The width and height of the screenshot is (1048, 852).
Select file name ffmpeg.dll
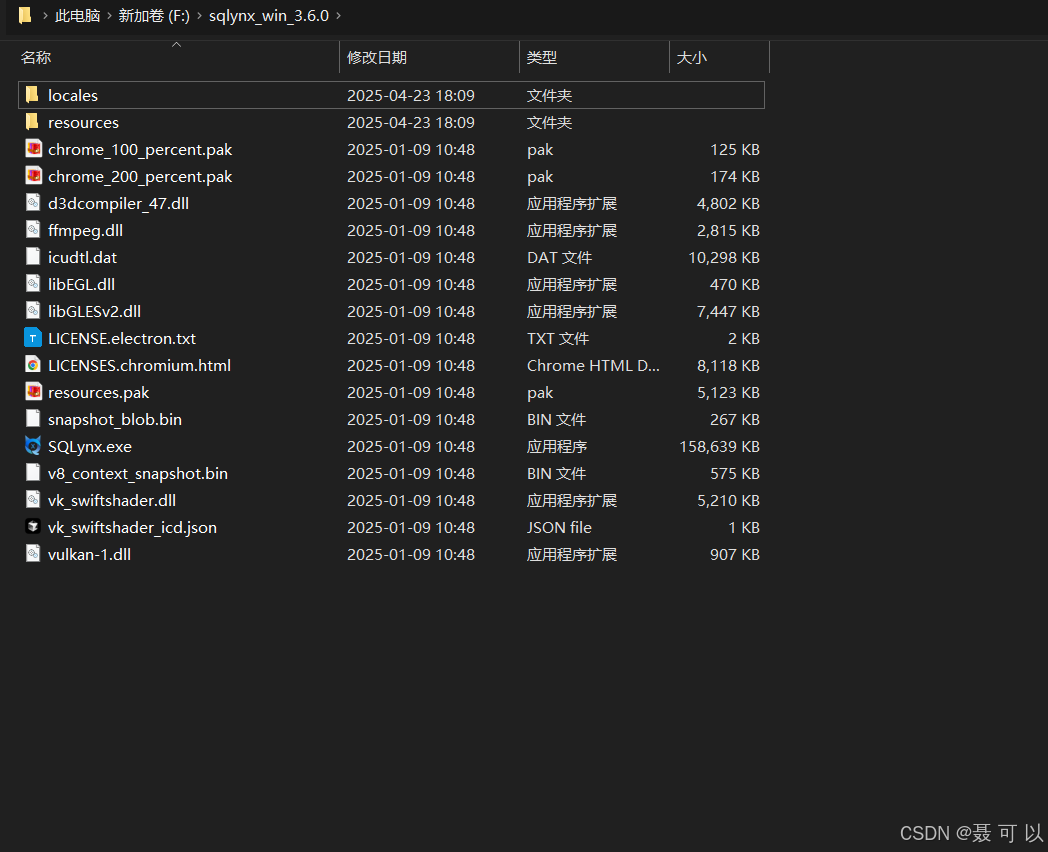point(86,231)
